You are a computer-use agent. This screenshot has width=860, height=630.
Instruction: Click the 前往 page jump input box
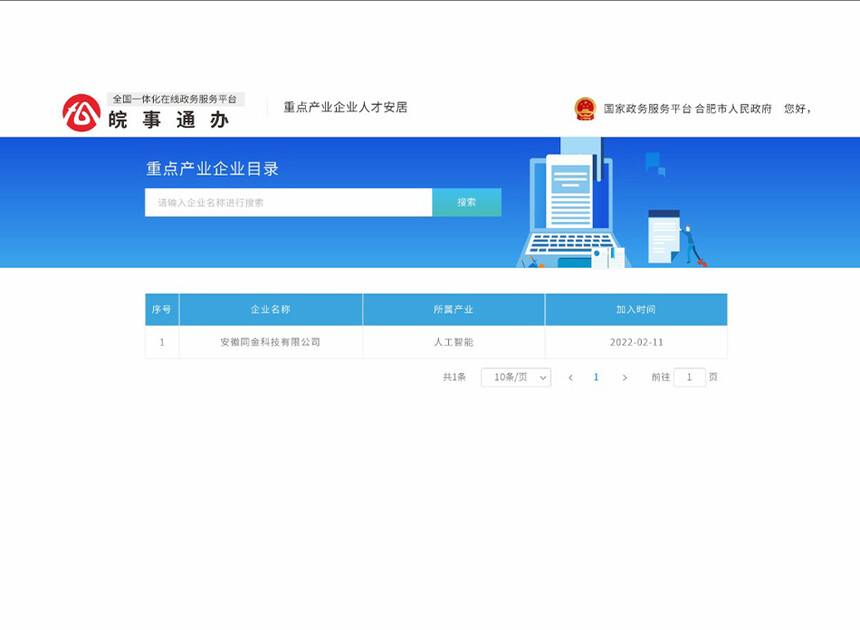point(689,378)
